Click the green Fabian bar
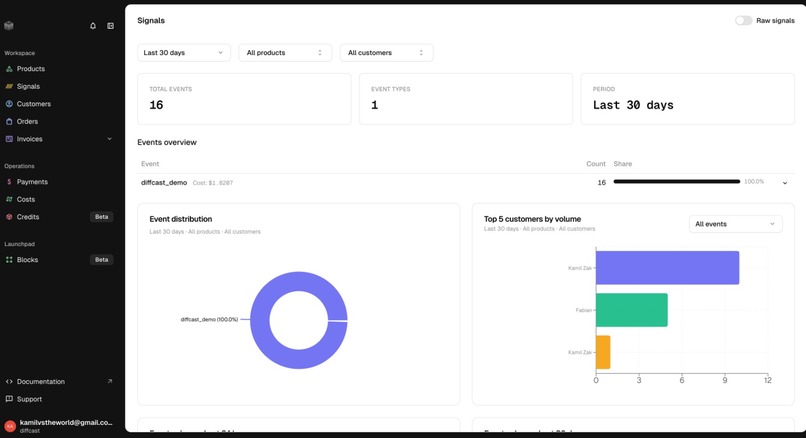Viewport: 806px width, 438px height. pos(632,310)
